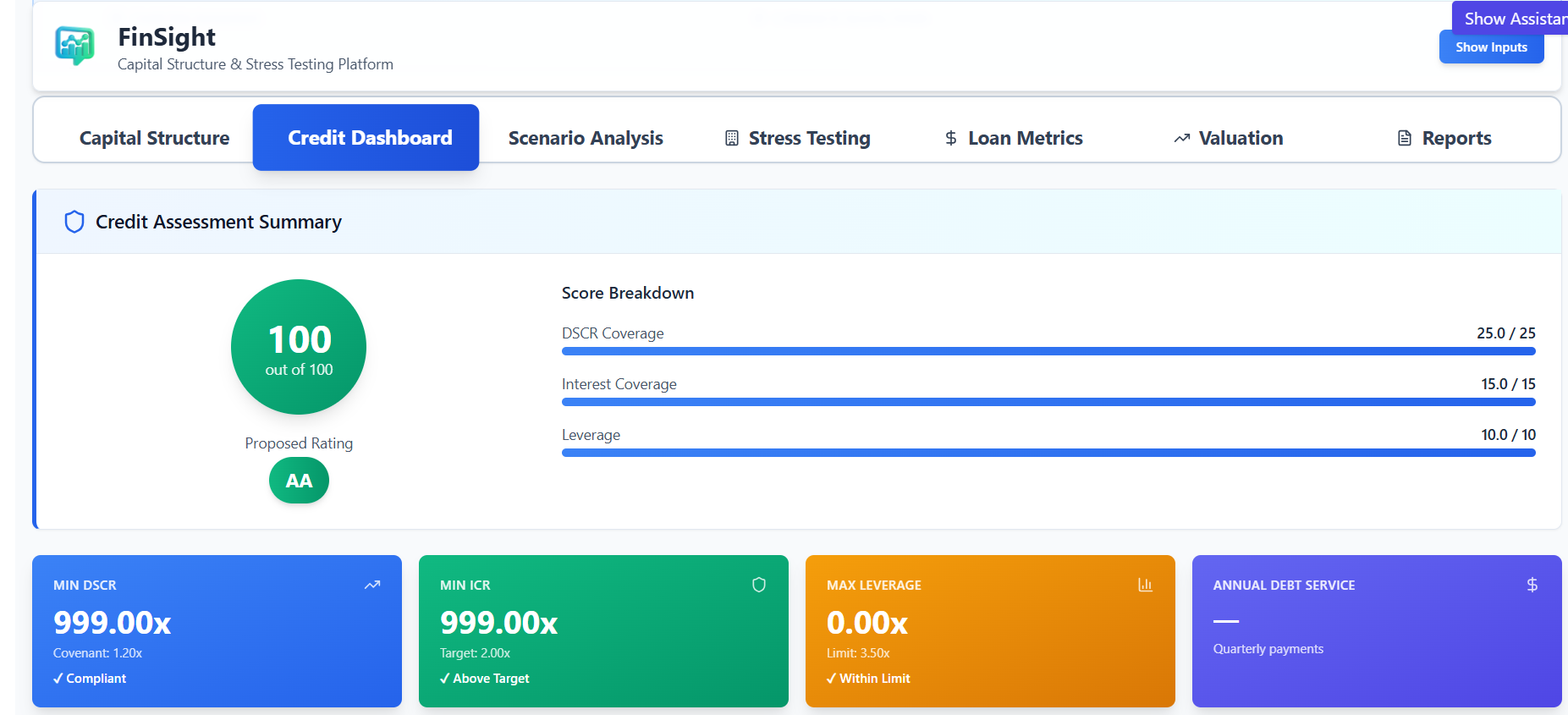Click the shield icon on Min ICR card

(759, 585)
